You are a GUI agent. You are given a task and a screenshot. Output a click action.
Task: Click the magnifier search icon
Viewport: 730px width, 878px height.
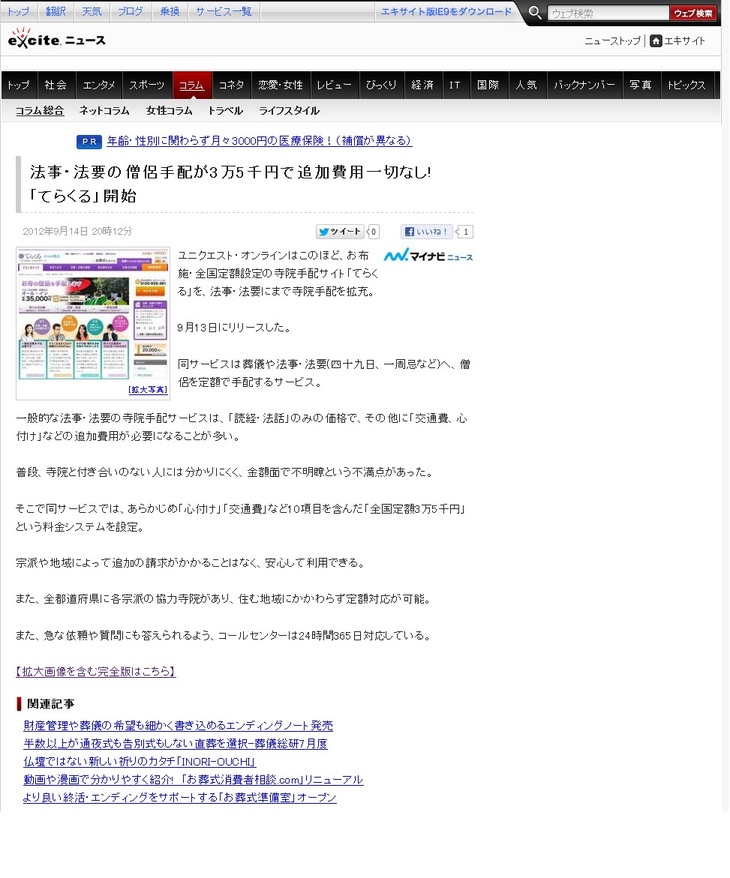click(x=535, y=13)
